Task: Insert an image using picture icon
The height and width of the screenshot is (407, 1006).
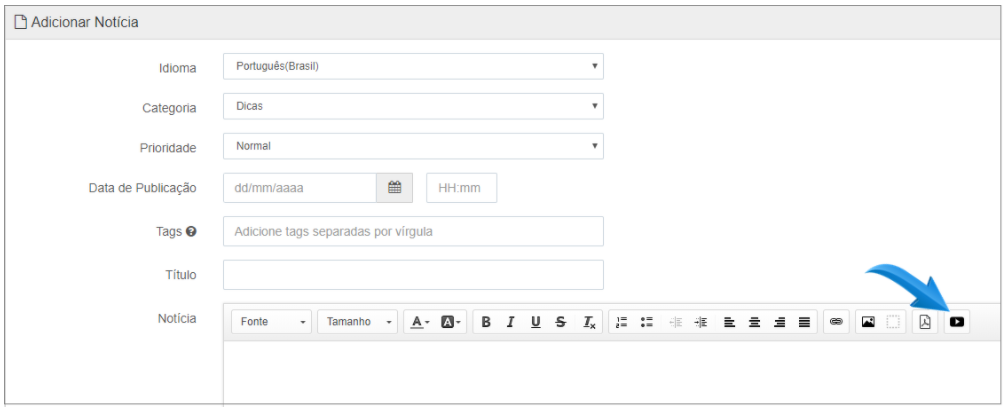Action: tap(868, 322)
